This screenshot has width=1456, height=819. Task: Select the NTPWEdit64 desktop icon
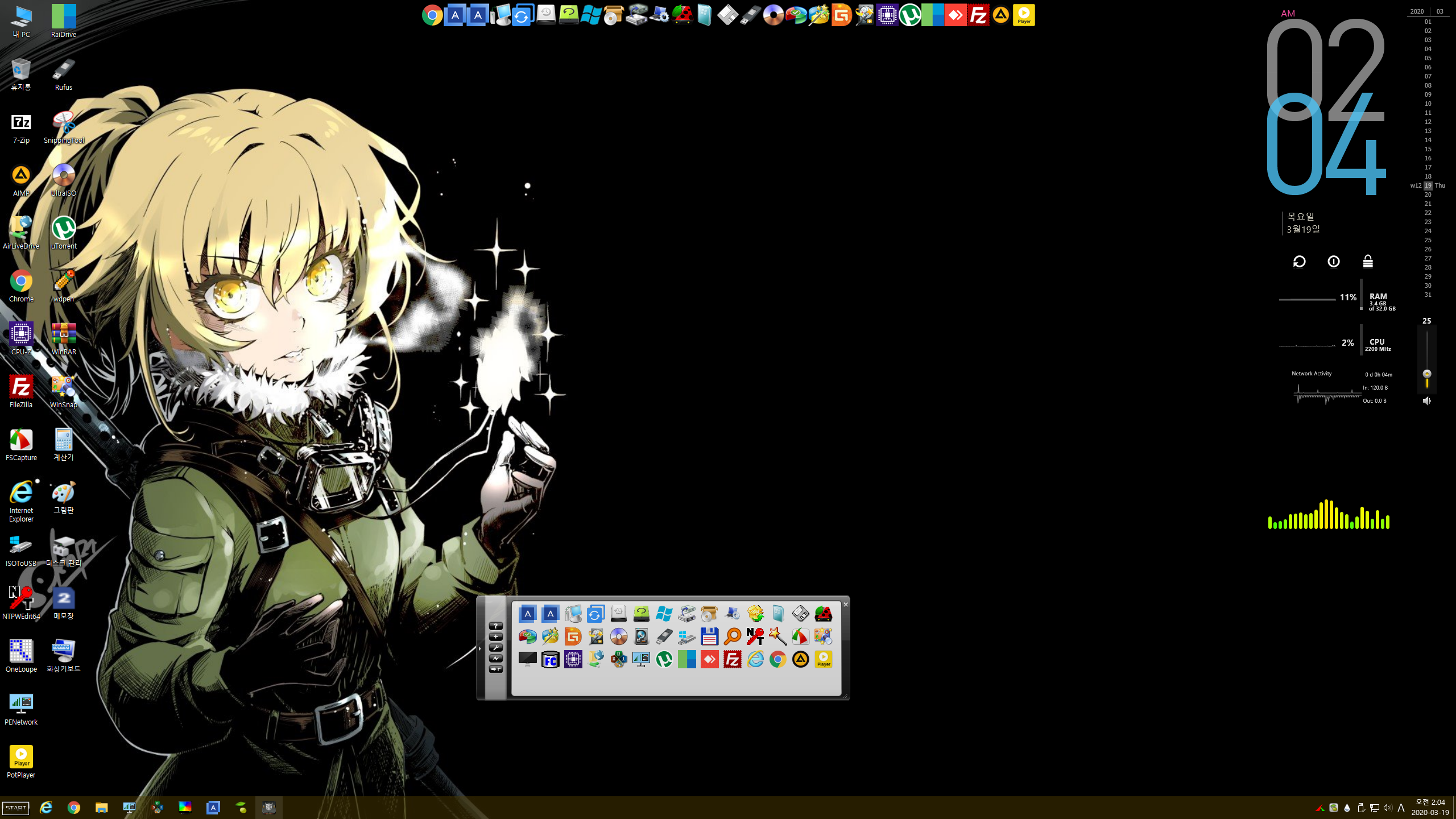click(21, 603)
